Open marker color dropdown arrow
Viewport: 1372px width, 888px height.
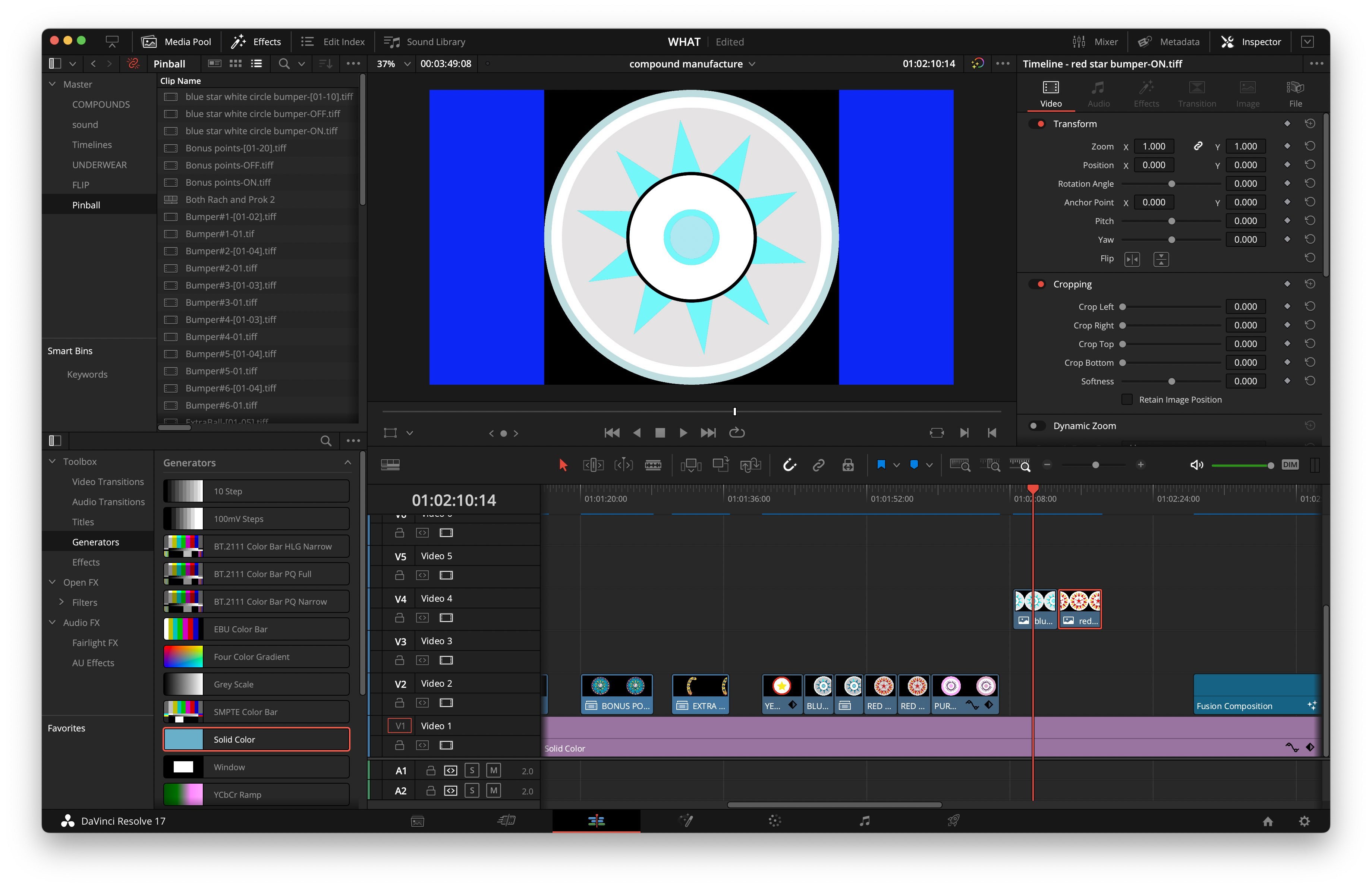click(x=929, y=465)
